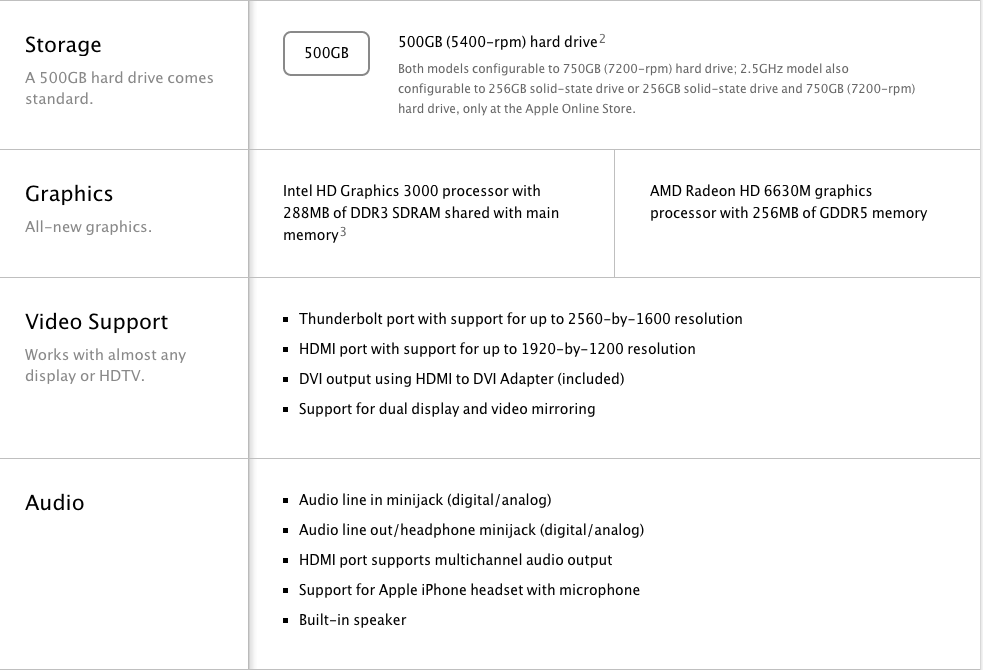The image size is (983, 670).
Task: Select the Video Support heading
Action: pyautogui.click(x=96, y=322)
